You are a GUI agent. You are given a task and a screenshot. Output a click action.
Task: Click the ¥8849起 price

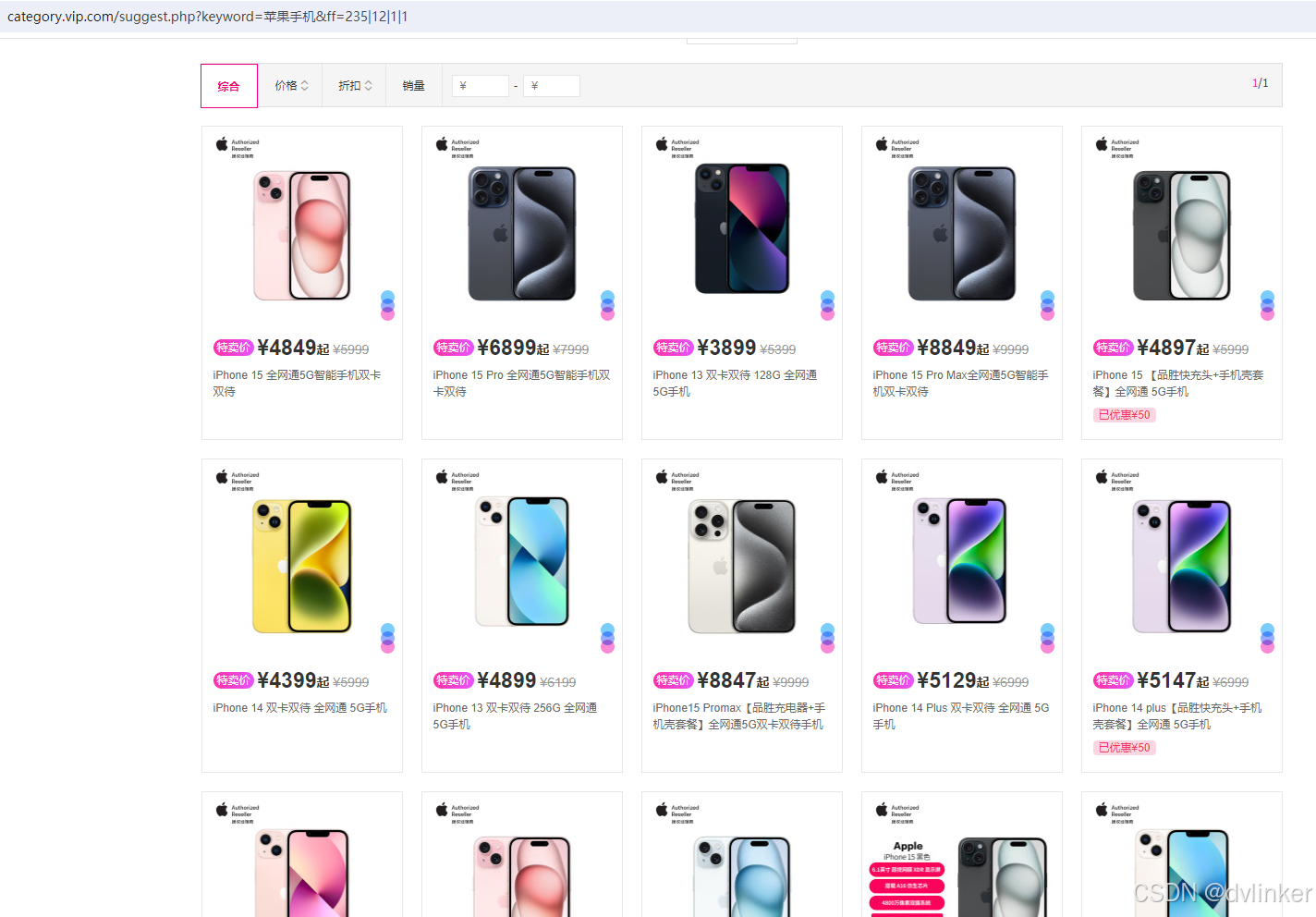point(953,348)
